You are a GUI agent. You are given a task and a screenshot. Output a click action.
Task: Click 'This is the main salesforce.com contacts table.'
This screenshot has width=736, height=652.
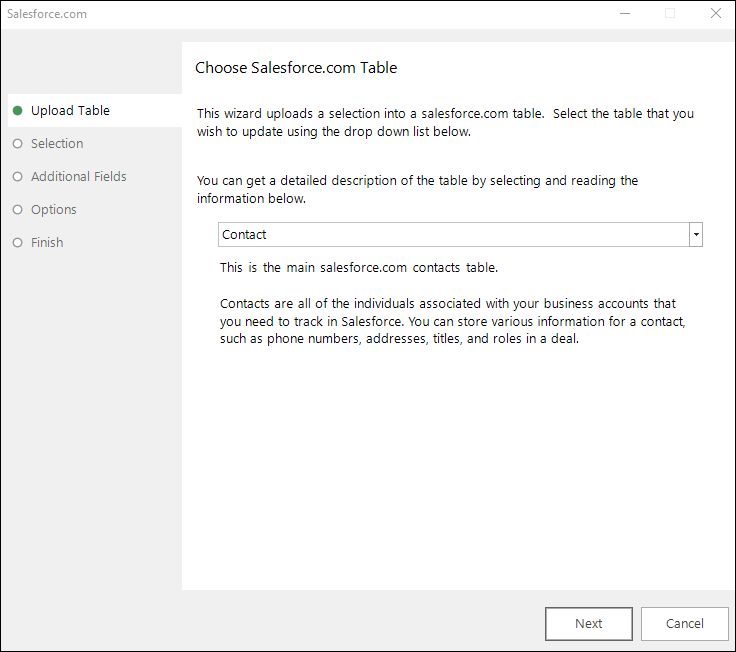click(x=359, y=268)
